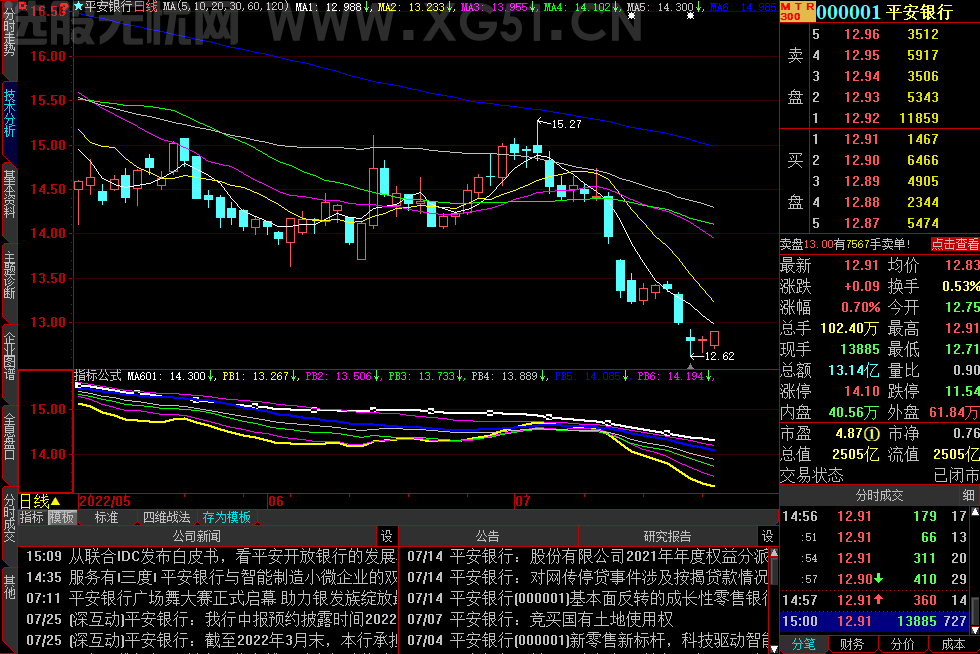This screenshot has width=980, height=654.
Task: Select the 技术分析 sidebar tab
Action: click(x=9, y=114)
